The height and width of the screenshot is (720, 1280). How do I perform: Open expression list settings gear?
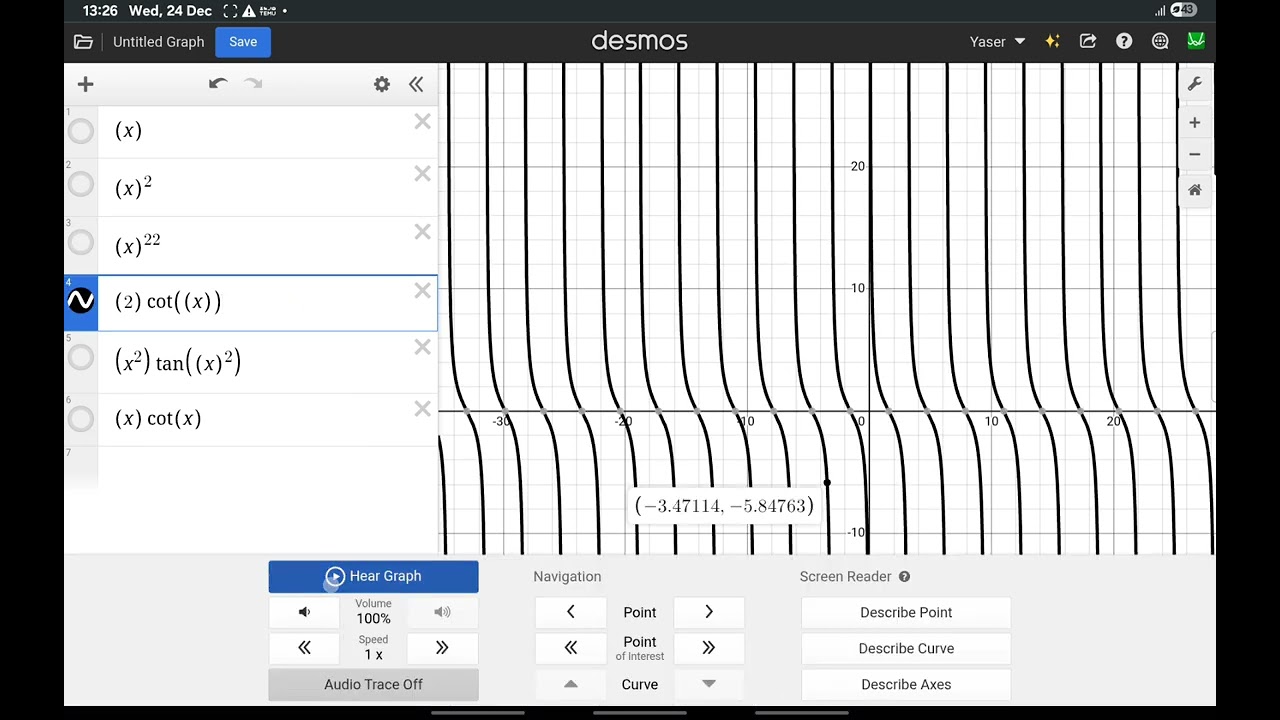[x=382, y=85]
